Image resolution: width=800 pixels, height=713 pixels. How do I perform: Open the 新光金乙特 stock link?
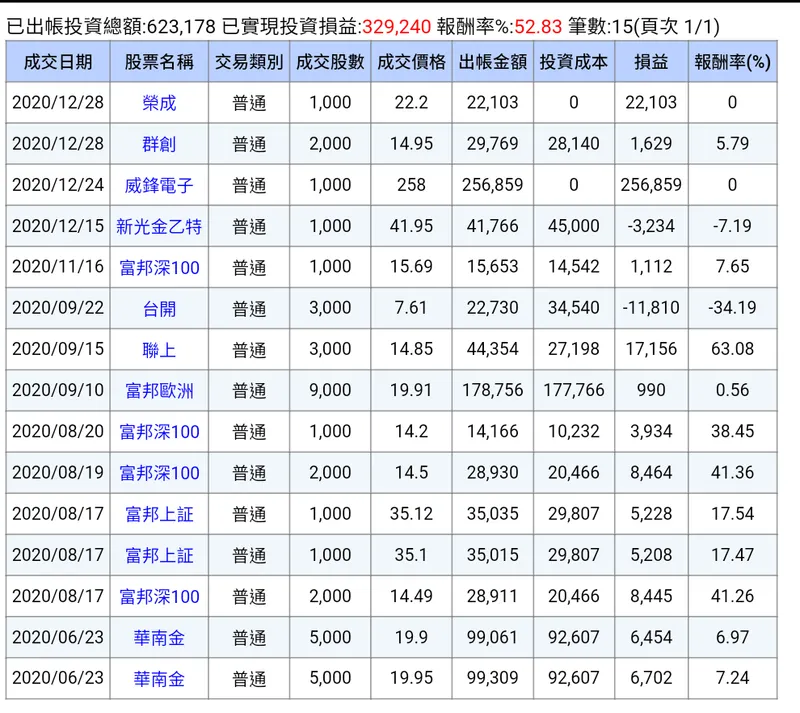(x=159, y=226)
